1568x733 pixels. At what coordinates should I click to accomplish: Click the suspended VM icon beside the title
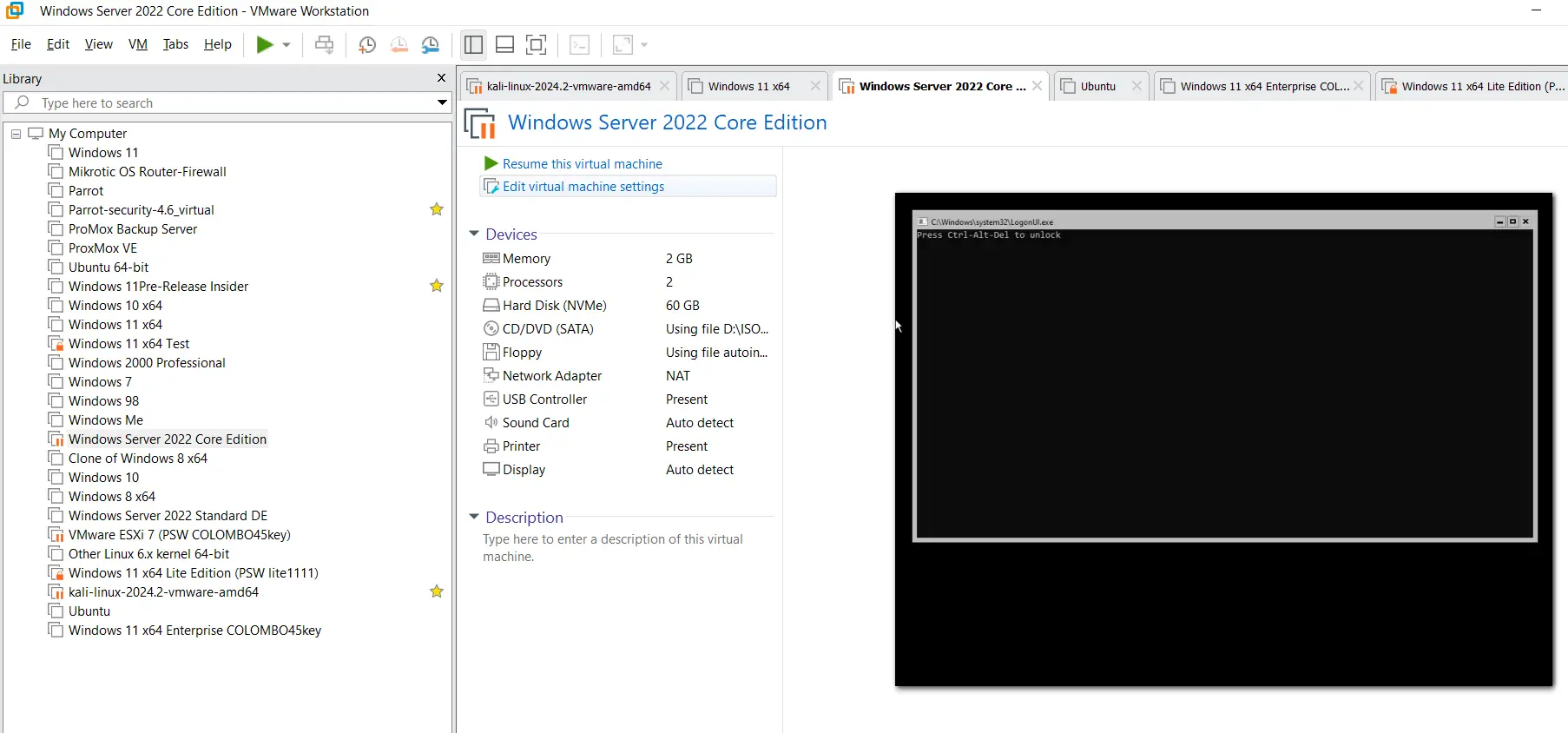click(479, 123)
